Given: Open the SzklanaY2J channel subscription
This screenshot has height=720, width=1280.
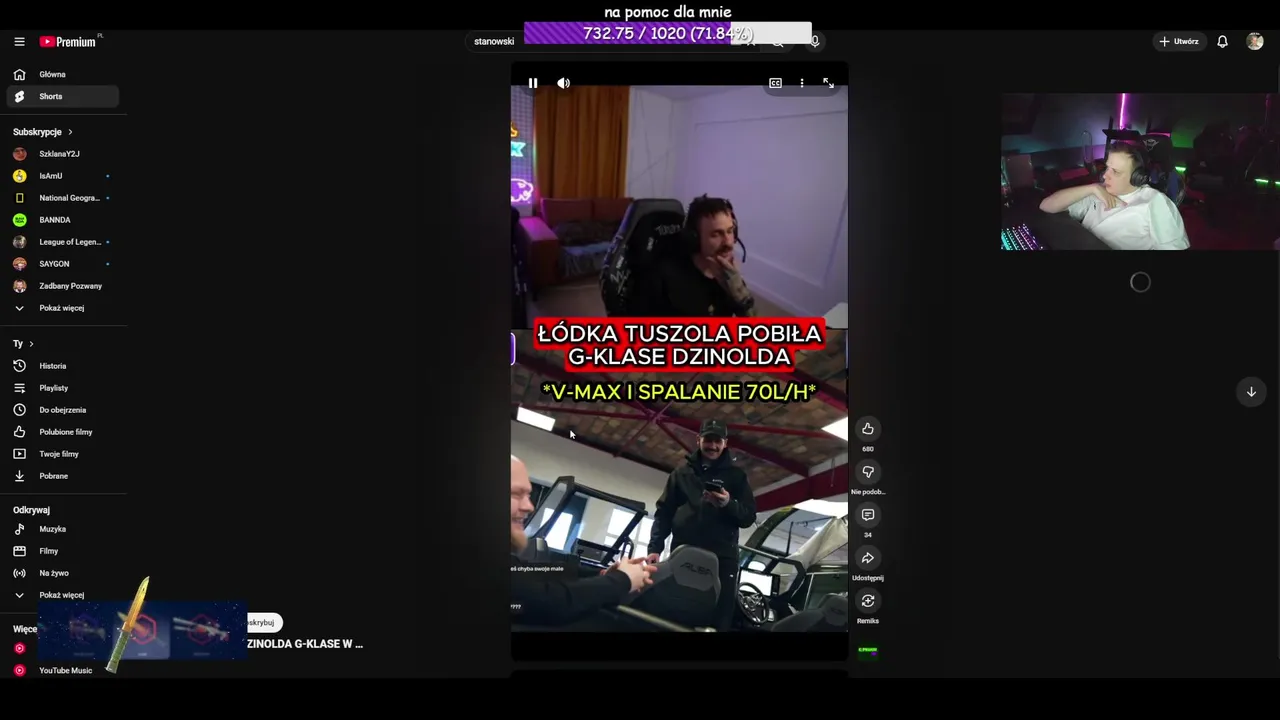Looking at the screenshot, I should (x=62, y=154).
